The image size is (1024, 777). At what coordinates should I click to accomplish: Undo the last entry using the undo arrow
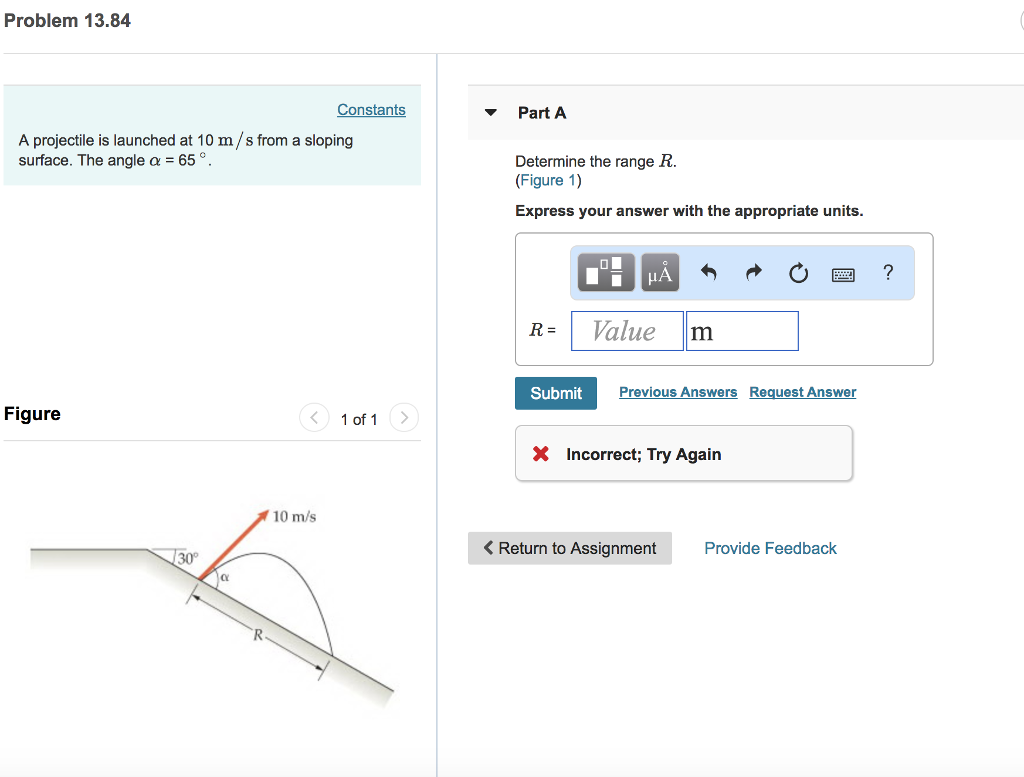709,272
